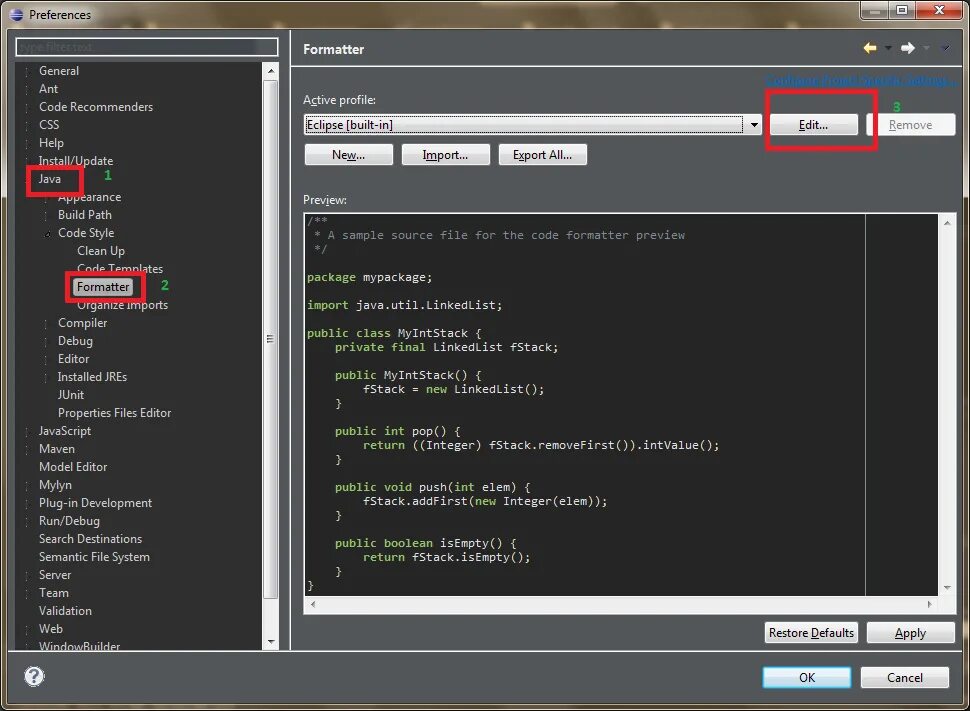
Task: Click the Restore Defaults button
Action: click(x=811, y=632)
